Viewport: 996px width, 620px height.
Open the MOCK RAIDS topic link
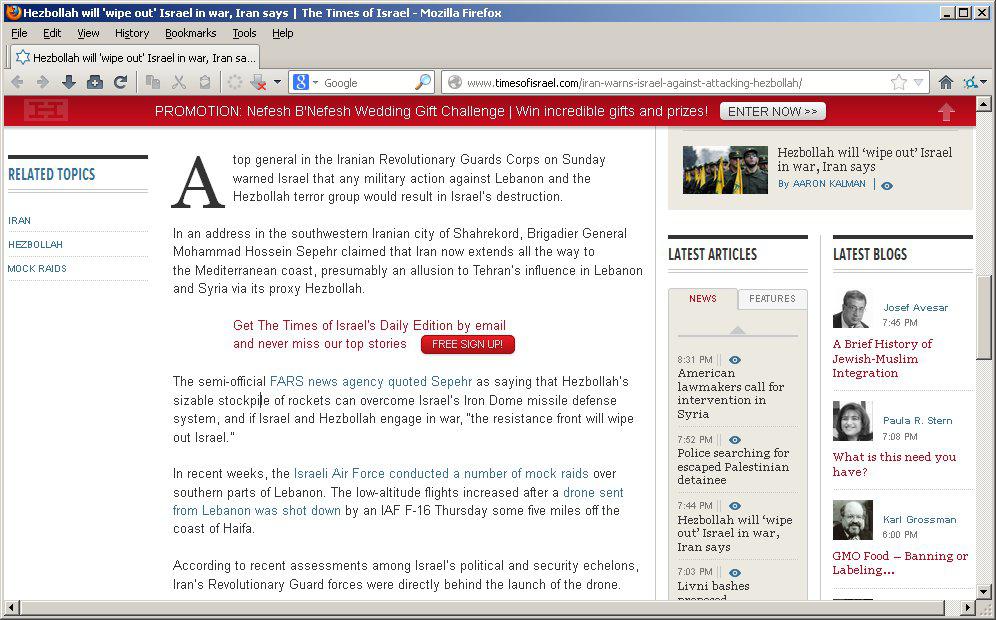(37, 269)
